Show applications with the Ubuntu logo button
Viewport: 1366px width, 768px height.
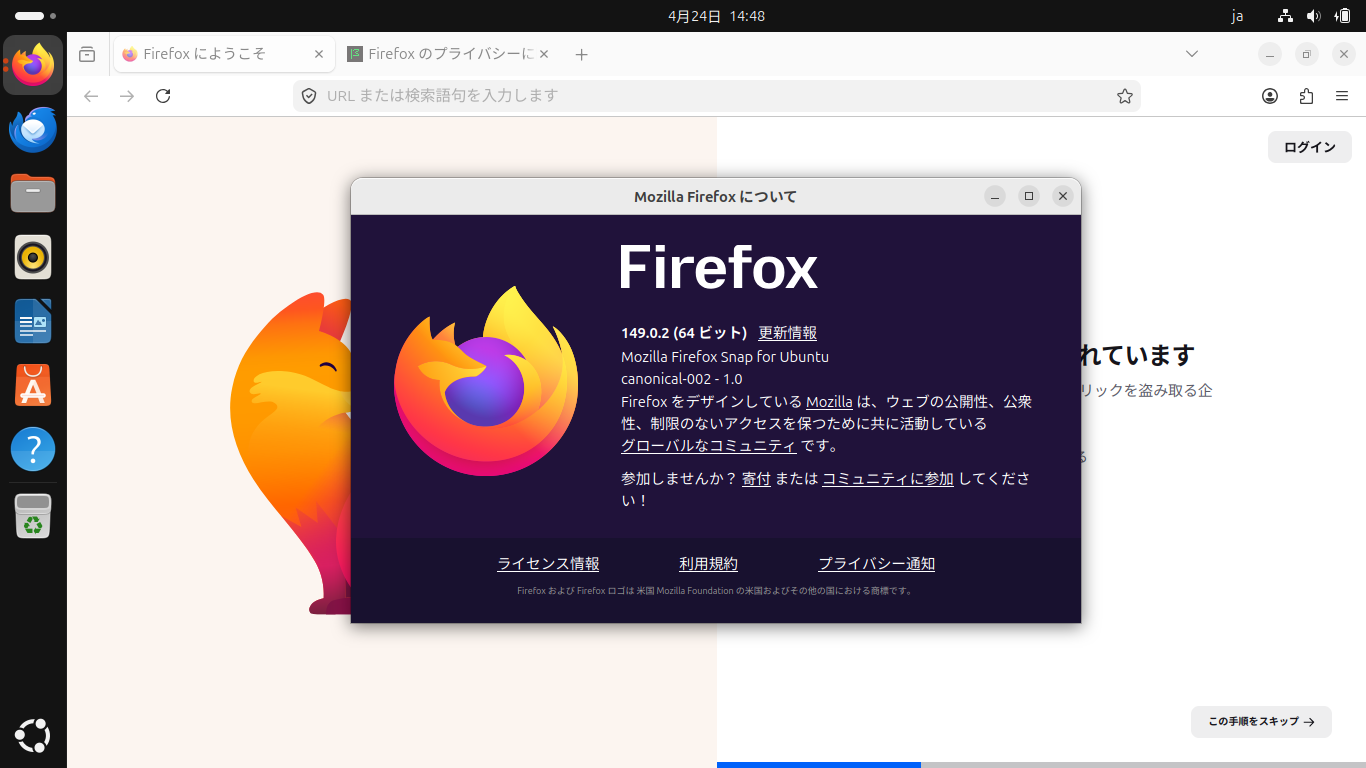point(33,736)
